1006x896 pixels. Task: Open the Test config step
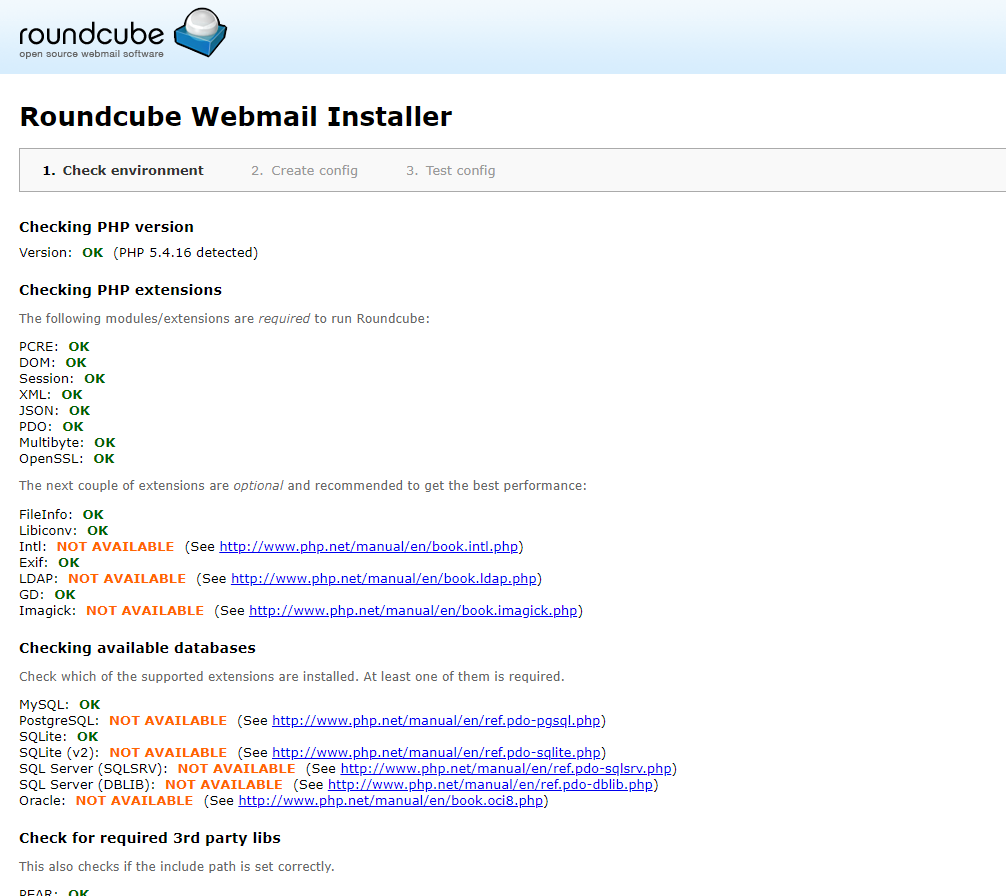(450, 171)
